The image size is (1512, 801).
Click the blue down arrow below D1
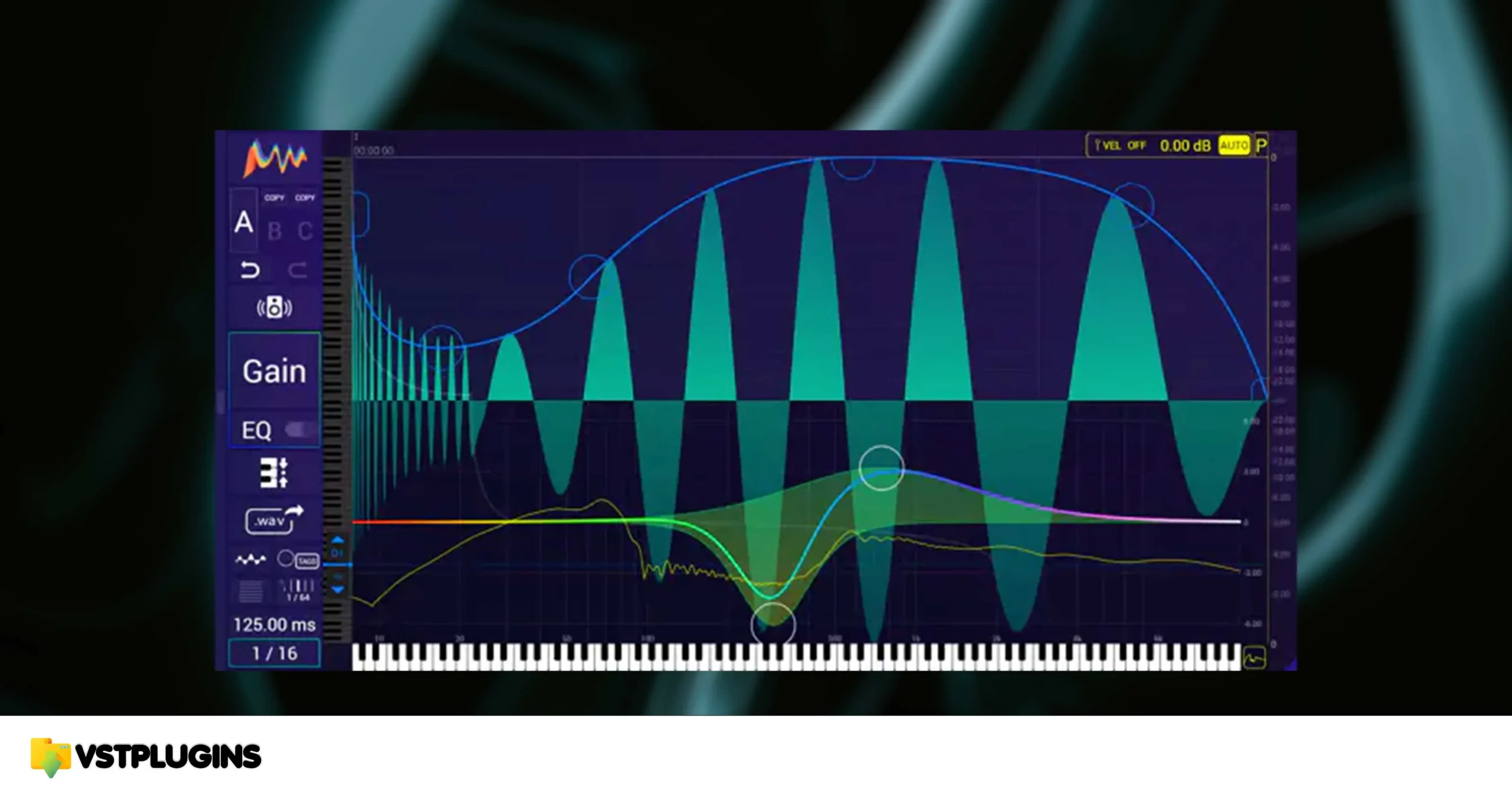(x=337, y=589)
